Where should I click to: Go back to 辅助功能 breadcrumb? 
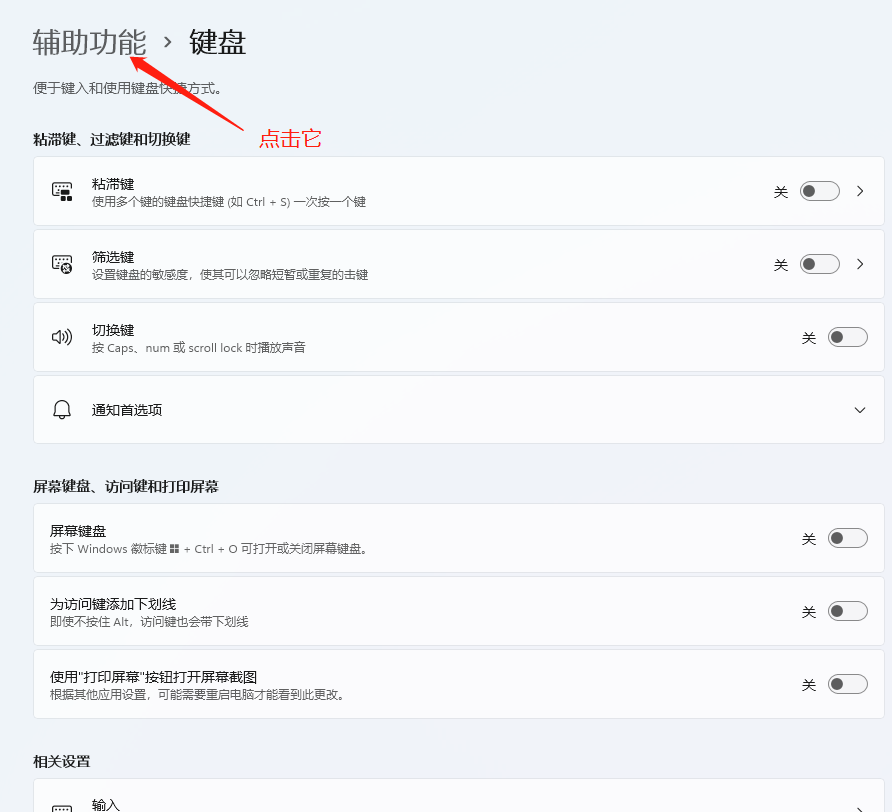89,43
